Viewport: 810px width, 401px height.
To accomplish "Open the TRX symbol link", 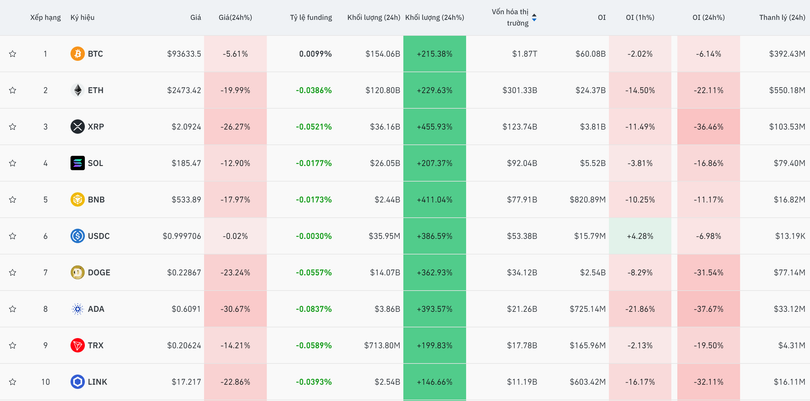I will (x=96, y=346).
